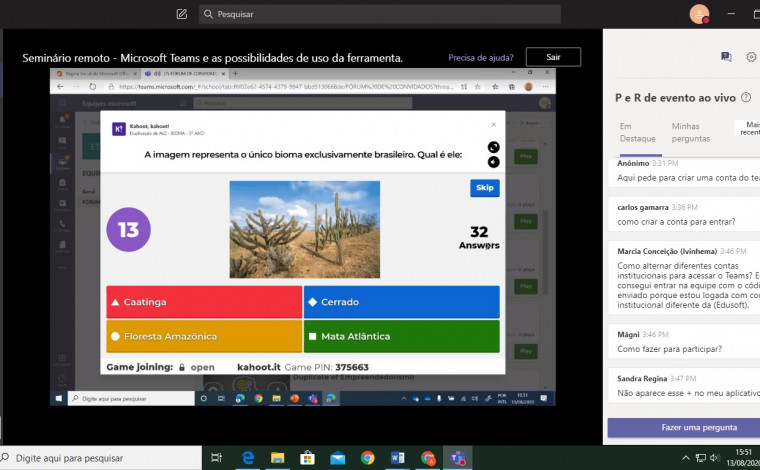760x470 pixels.
Task: Open File Explorer from the taskbar
Action: click(278, 458)
